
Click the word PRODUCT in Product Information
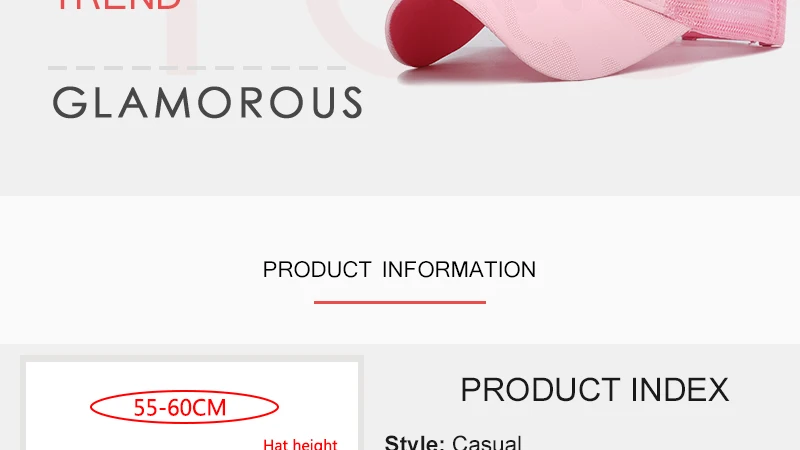coord(317,269)
